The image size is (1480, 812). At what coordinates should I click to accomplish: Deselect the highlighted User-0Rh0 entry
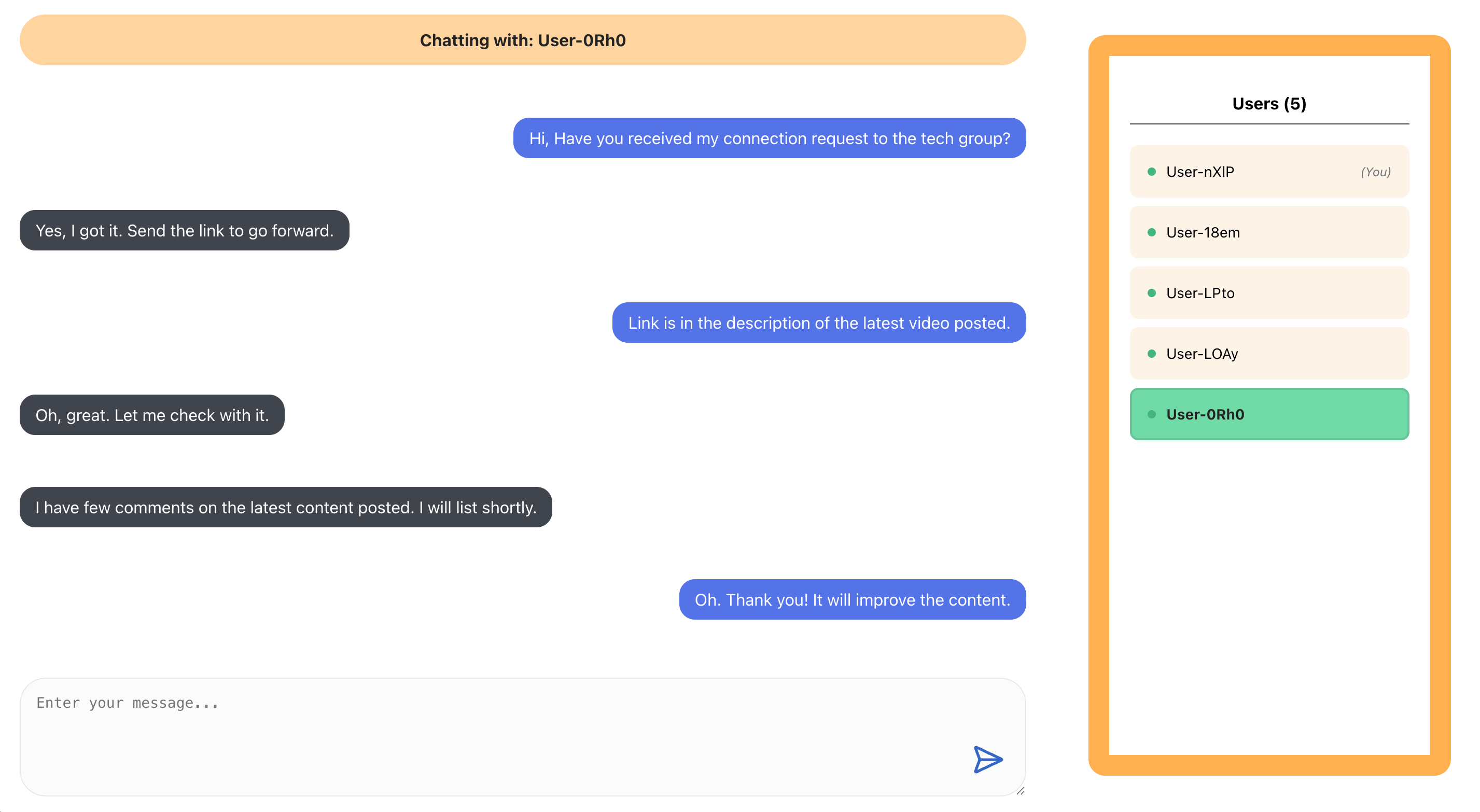(1269, 413)
